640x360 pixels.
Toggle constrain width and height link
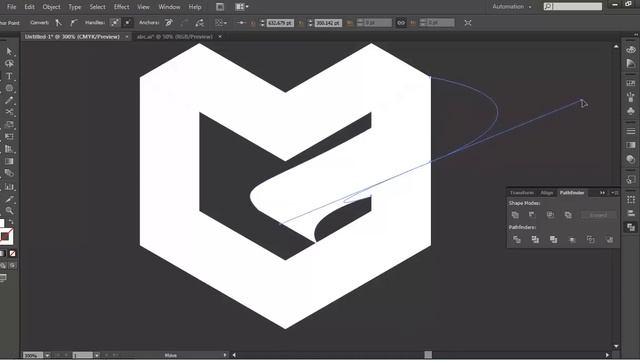(401, 23)
